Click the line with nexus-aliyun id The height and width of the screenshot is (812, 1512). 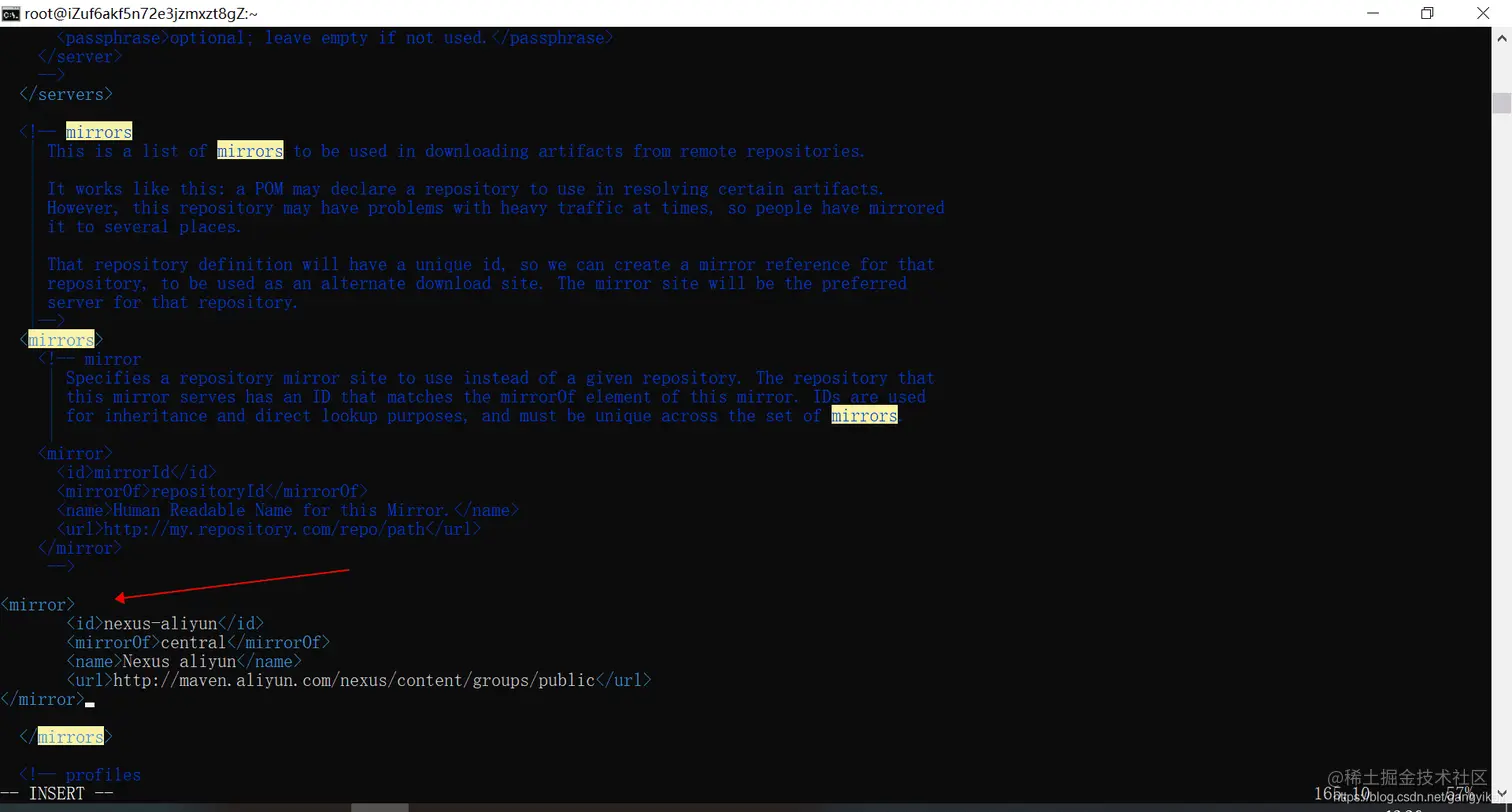[x=165, y=623]
